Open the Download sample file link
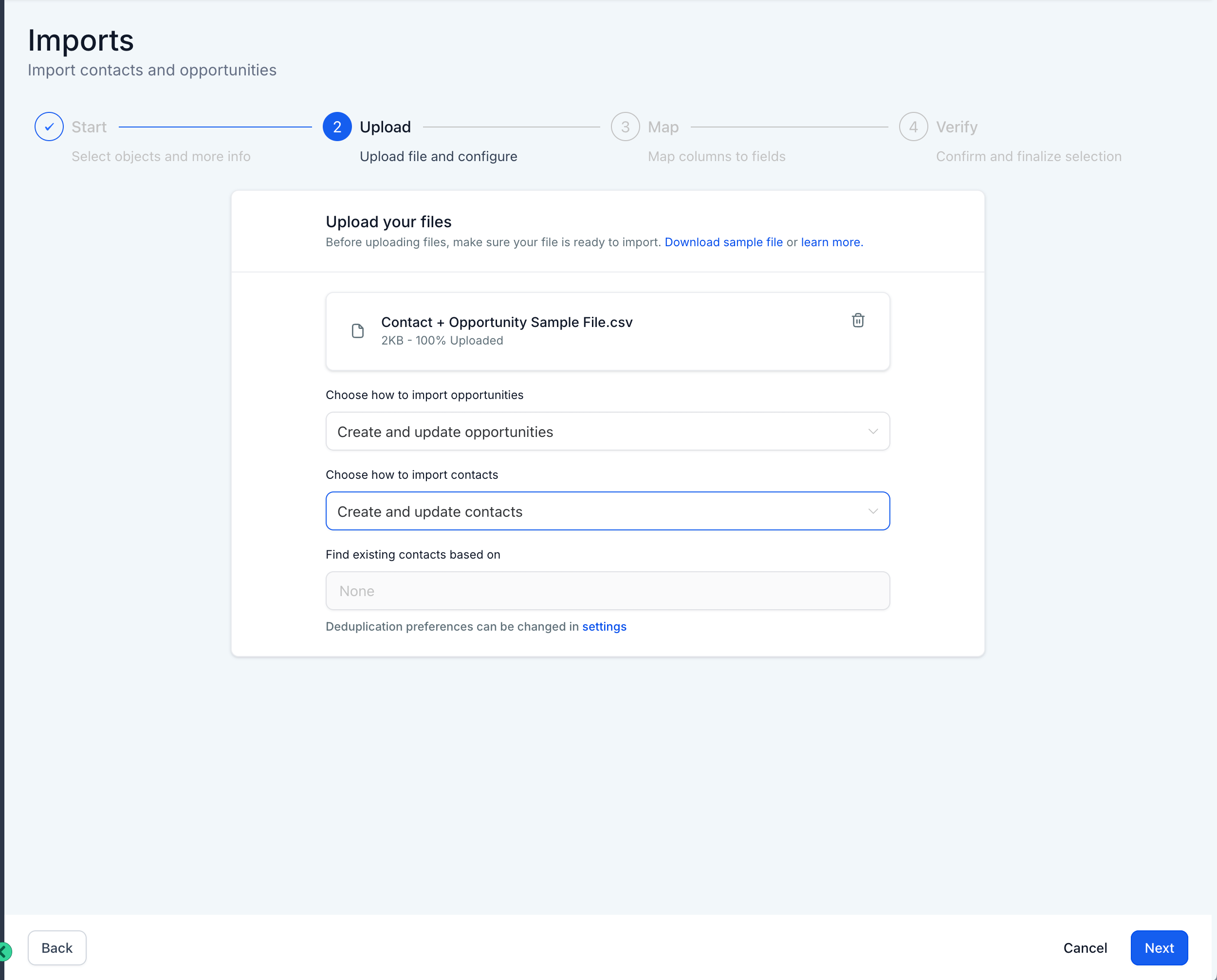Image resolution: width=1217 pixels, height=980 pixels. 723,242
